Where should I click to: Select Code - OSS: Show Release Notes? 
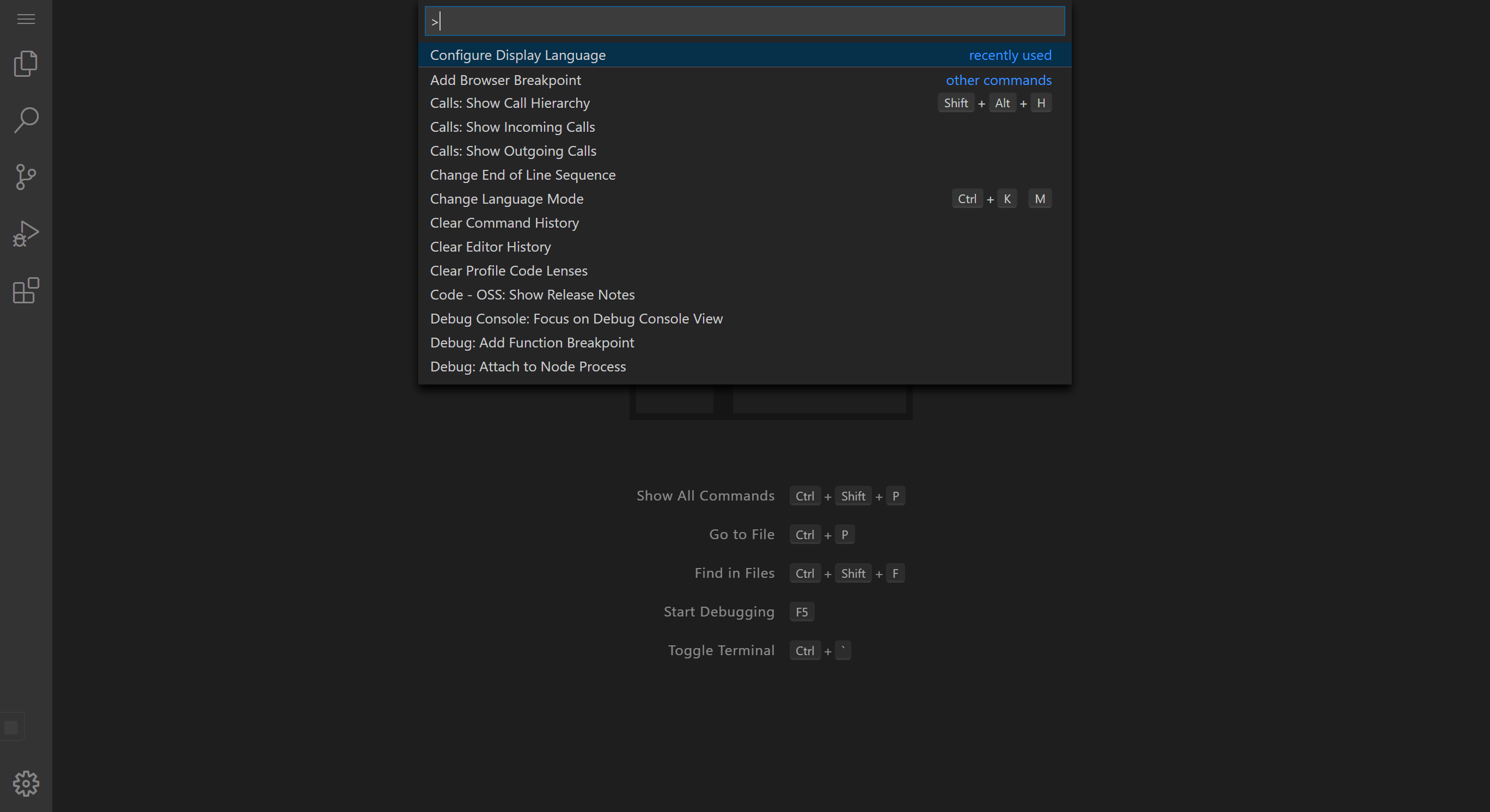pyautogui.click(x=532, y=295)
